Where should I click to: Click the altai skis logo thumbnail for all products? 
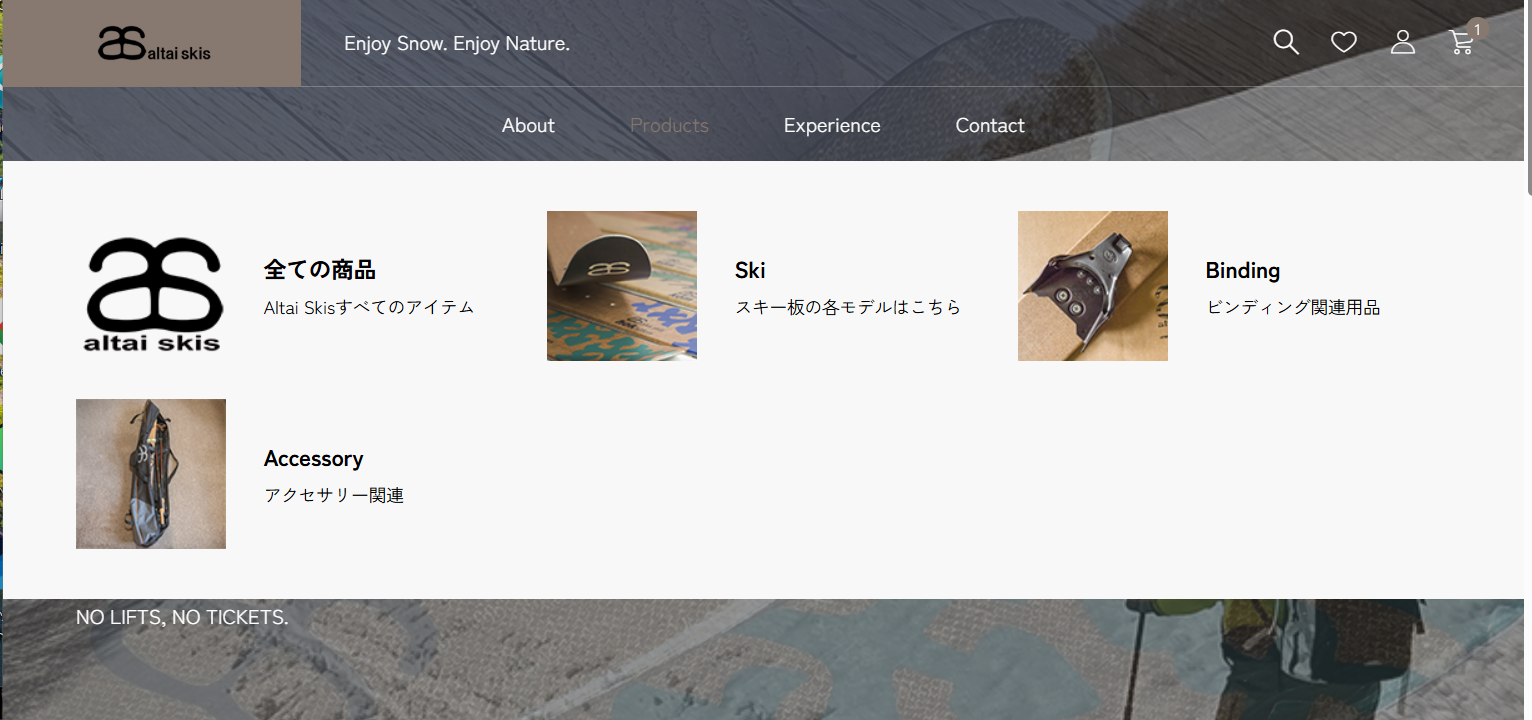pos(151,286)
